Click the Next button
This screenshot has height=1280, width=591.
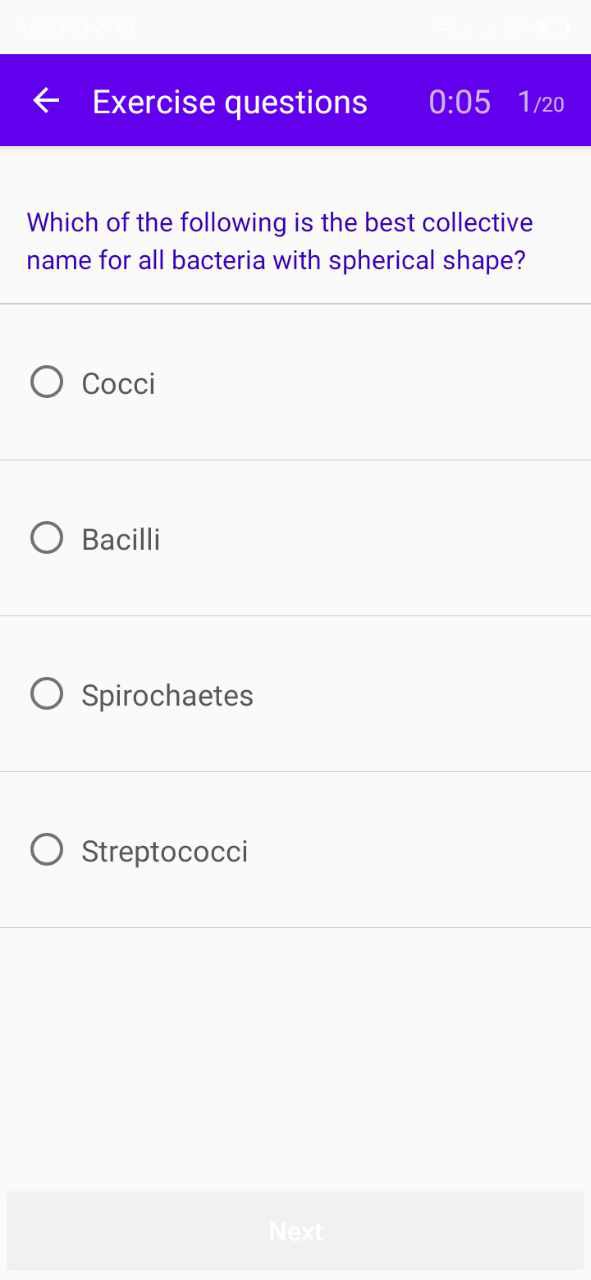[295, 1231]
